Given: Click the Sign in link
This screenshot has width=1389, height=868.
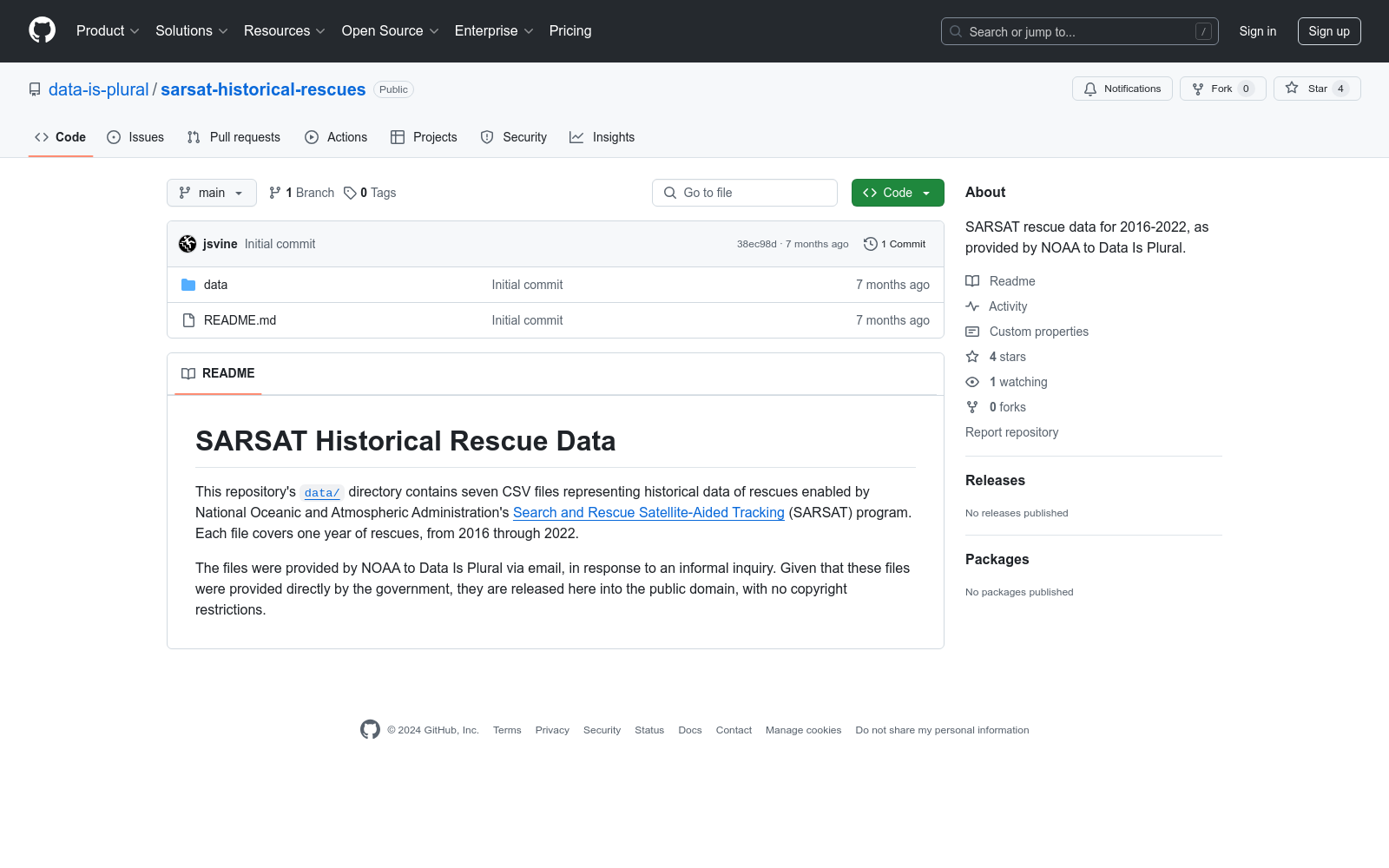Looking at the screenshot, I should pyautogui.click(x=1258, y=31).
